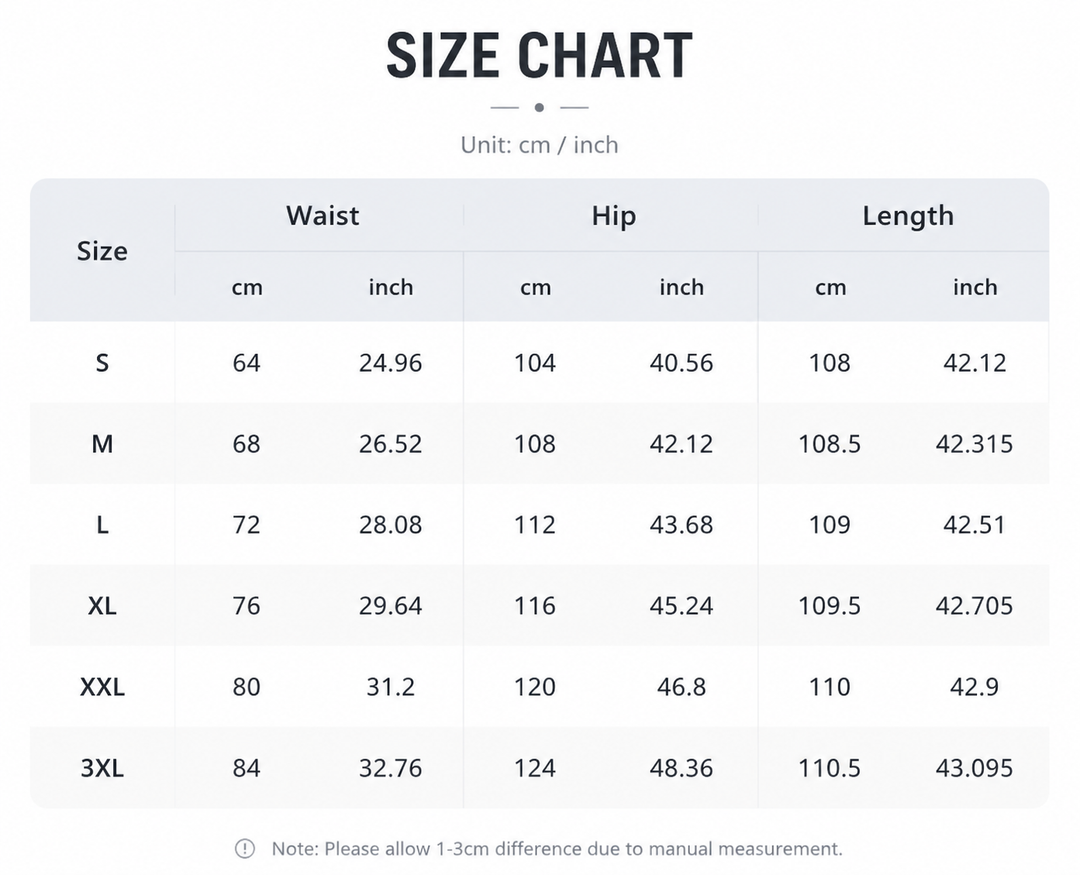Click the 120 hip cm value

point(534,687)
